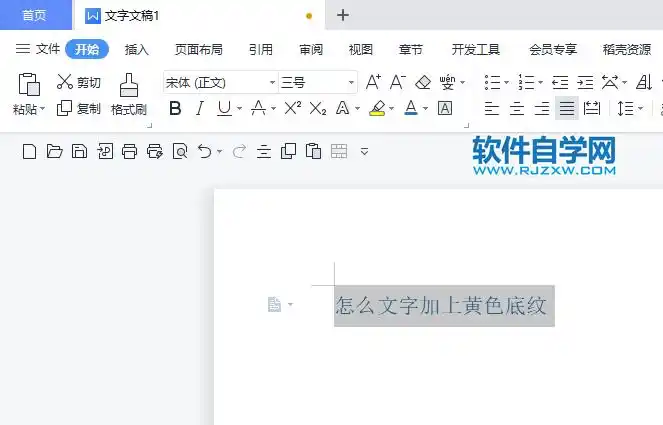Clear formatting with eraser icon
The image size is (663, 425).
(x=423, y=82)
